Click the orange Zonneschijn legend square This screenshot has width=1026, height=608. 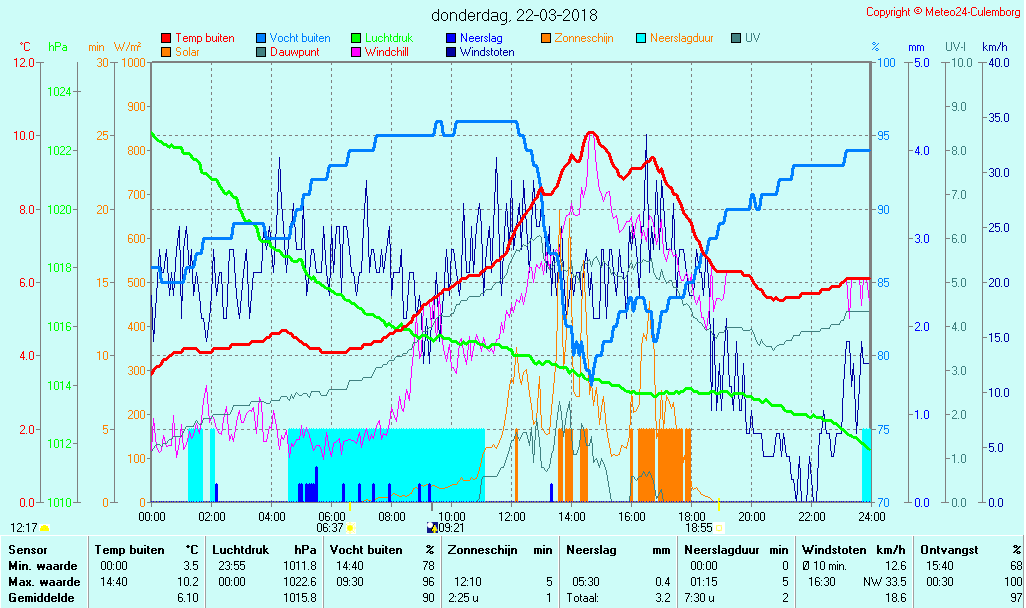(x=546, y=38)
